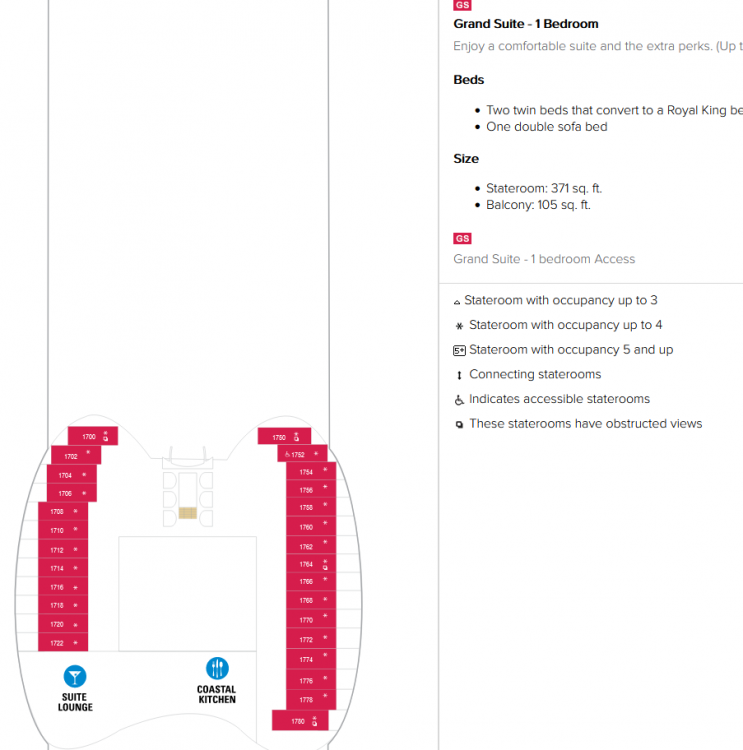Viewport: 743px width, 750px height.
Task: Click the obstructed view icon on stateroom 1780
Action: 314,723
